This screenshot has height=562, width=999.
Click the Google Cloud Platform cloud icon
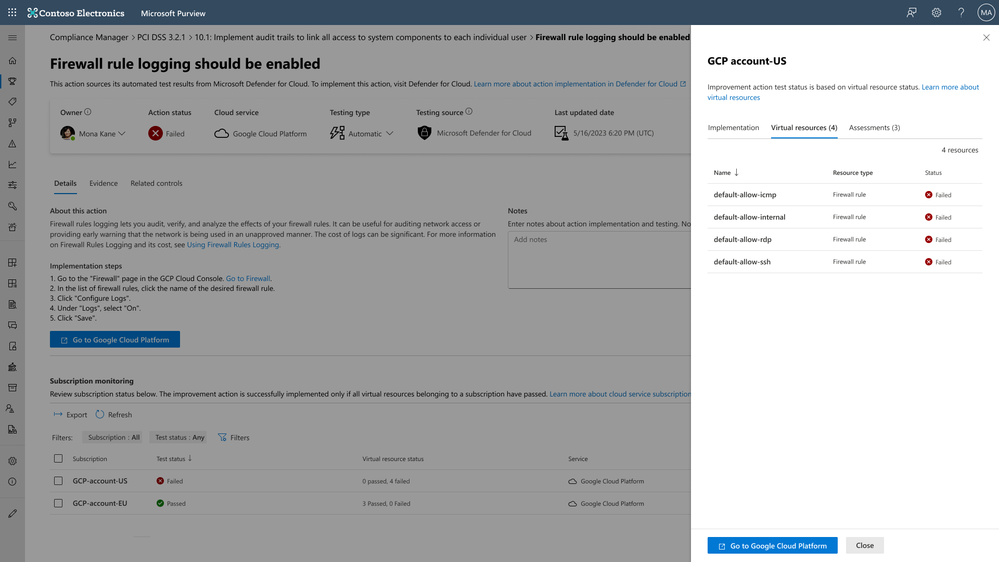[x=221, y=133]
